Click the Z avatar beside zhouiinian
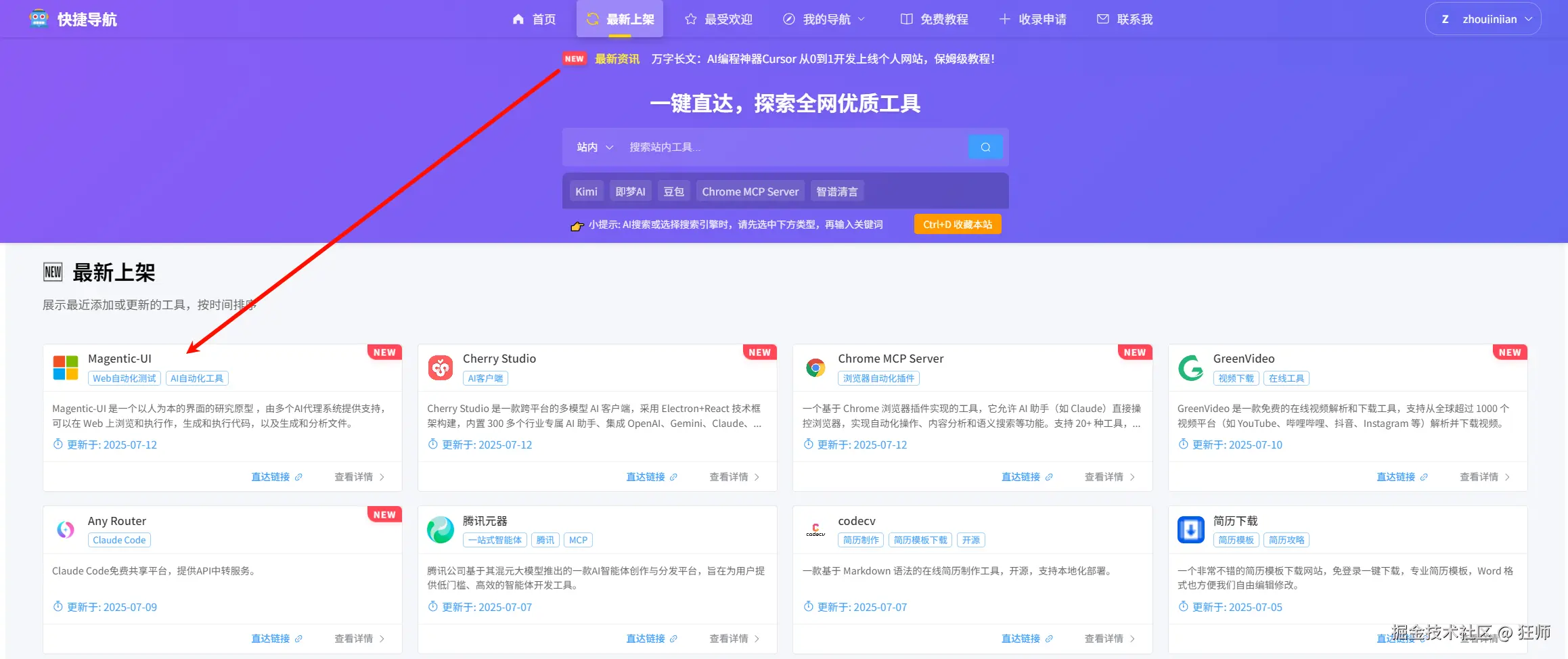The height and width of the screenshot is (659, 1568). tap(1445, 19)
